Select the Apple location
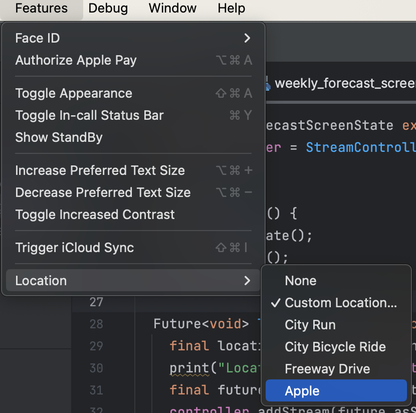The width and height of the screenshot is (416, 413). click(x=336, y=391)
